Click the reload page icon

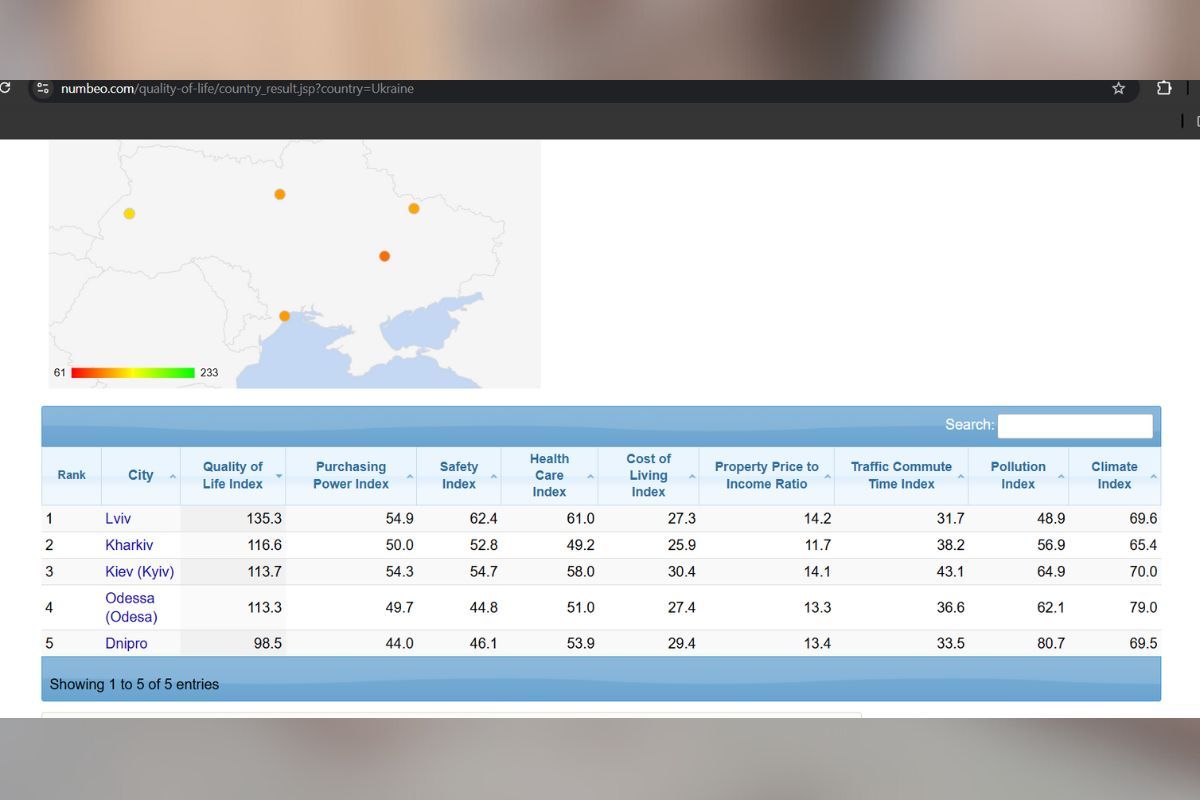click(5, 89)
